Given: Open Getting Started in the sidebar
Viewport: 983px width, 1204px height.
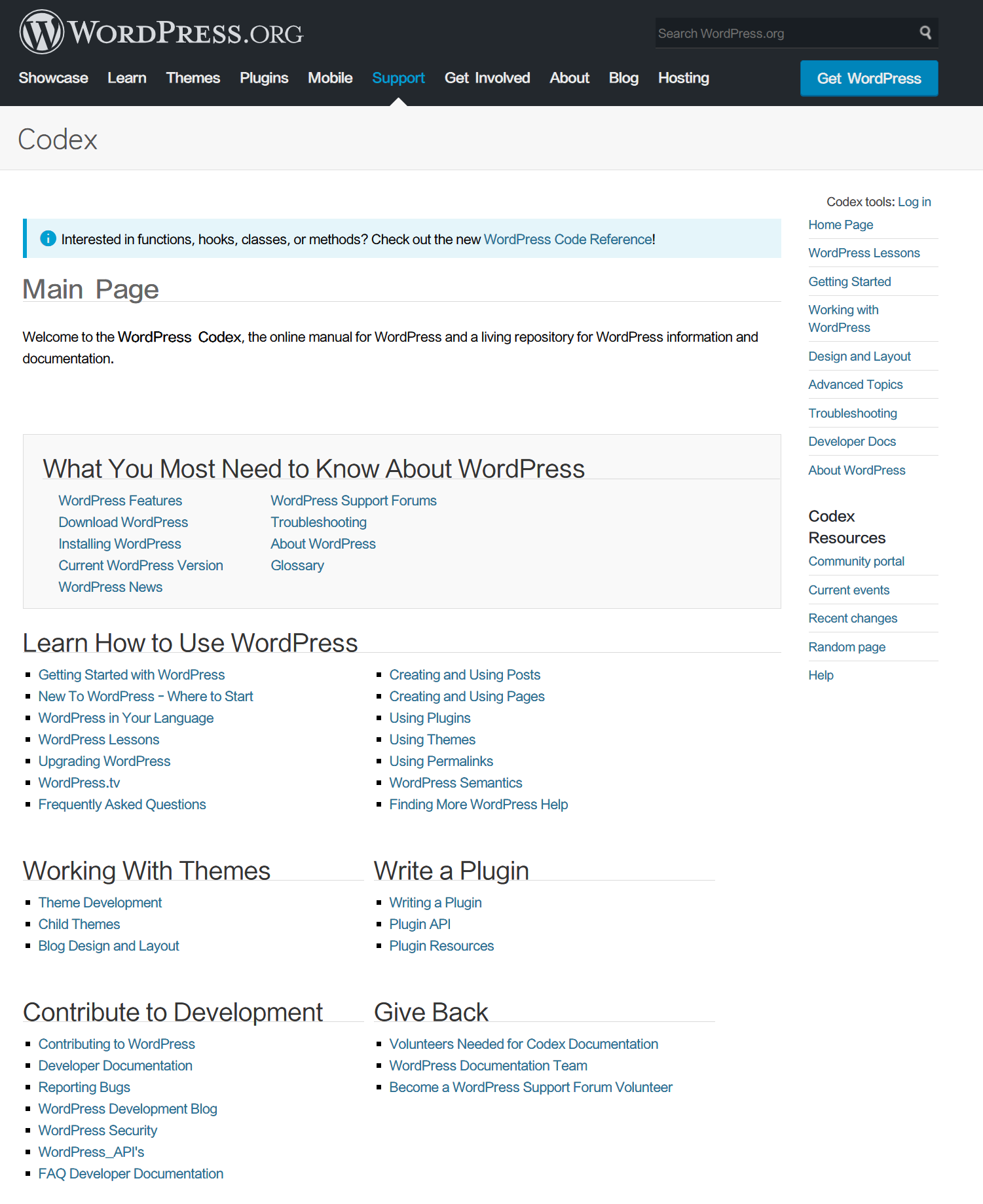Looking at the screenshot, I should coord(850,282).
